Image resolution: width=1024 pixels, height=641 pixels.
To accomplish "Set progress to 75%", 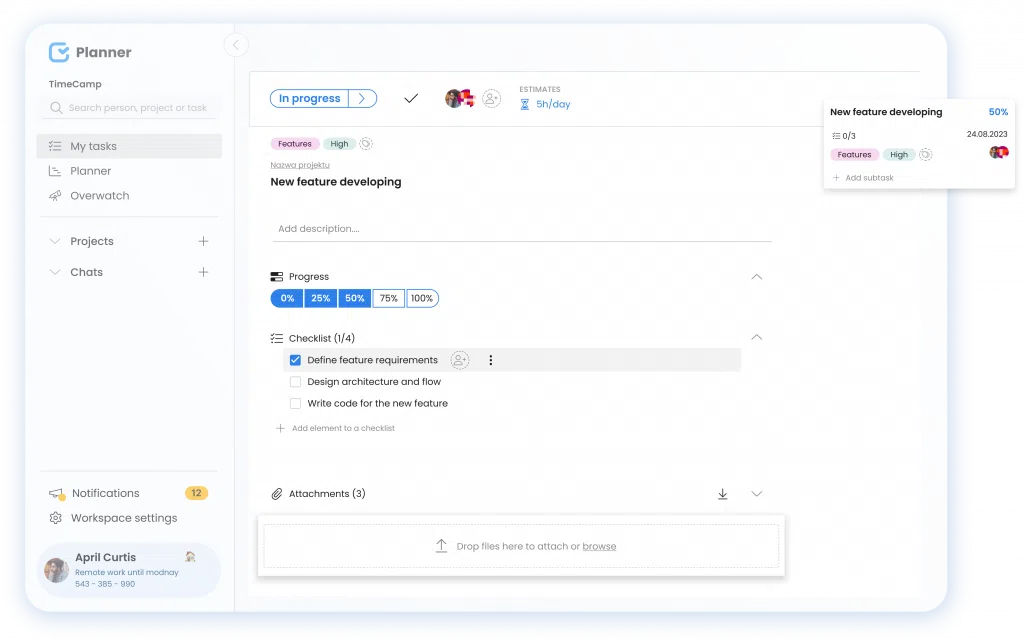I will [389, 298].
